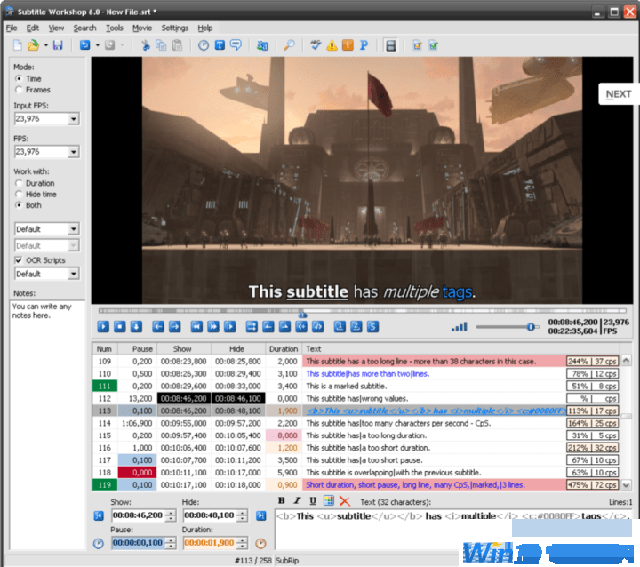Expand the FPS combo box
The width and height of the screenshot is (640, 567).
pos(73,152)
